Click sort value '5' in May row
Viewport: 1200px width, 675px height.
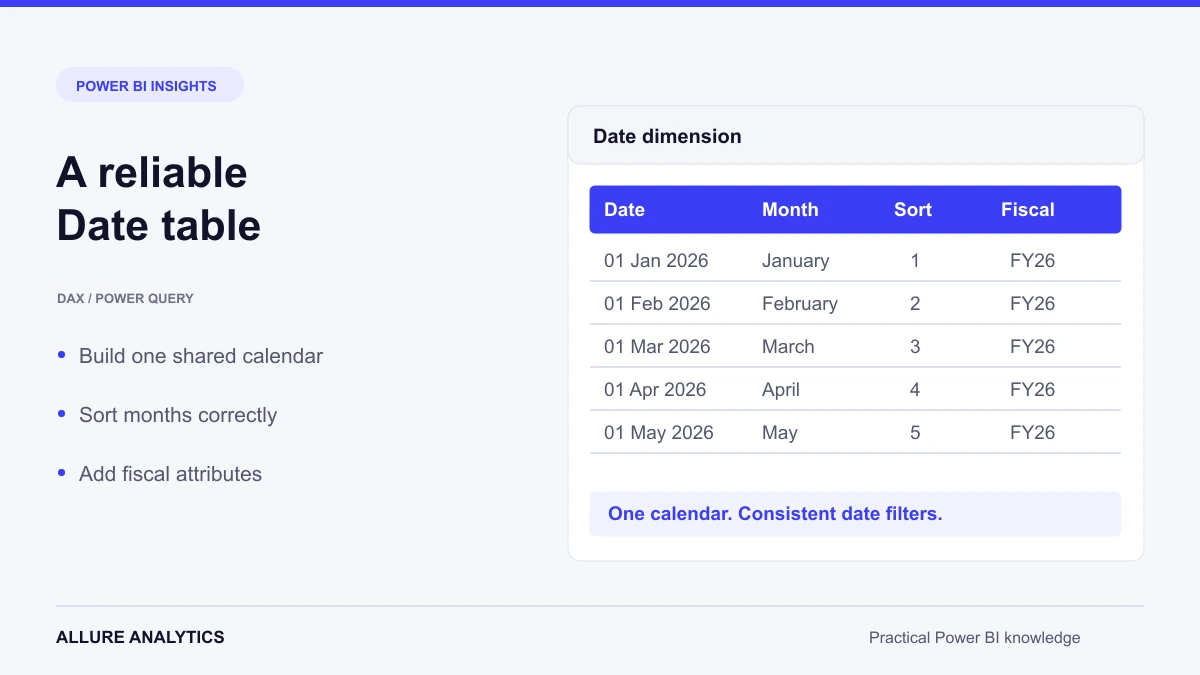[x=915, y=432]
